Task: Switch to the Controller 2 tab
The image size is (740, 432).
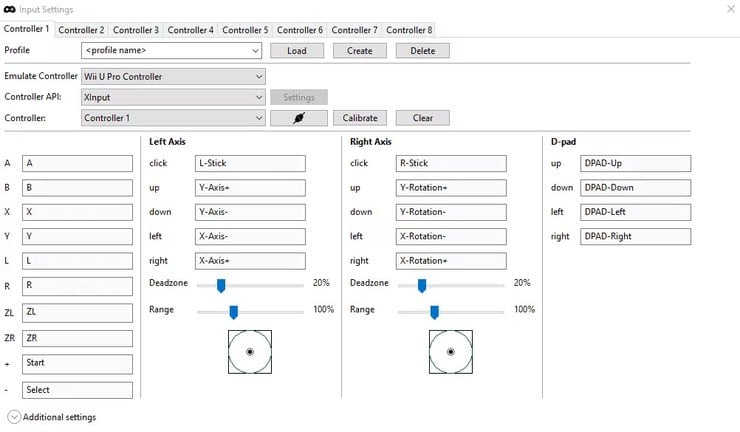Action: coord(81,30)
